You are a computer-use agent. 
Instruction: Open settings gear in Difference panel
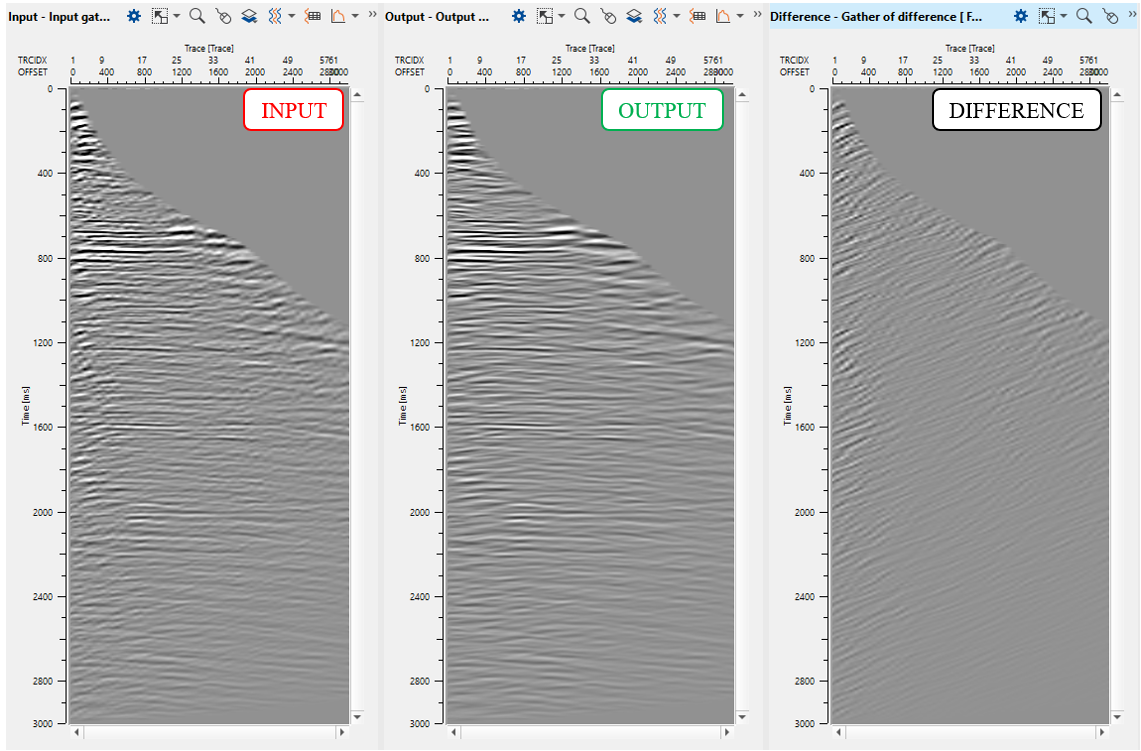[x=1021, y=16]
